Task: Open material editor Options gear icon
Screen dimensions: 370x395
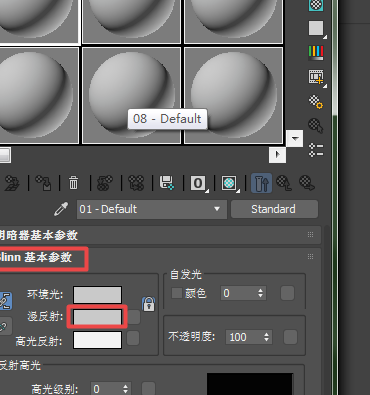Action: pos(316,102)
